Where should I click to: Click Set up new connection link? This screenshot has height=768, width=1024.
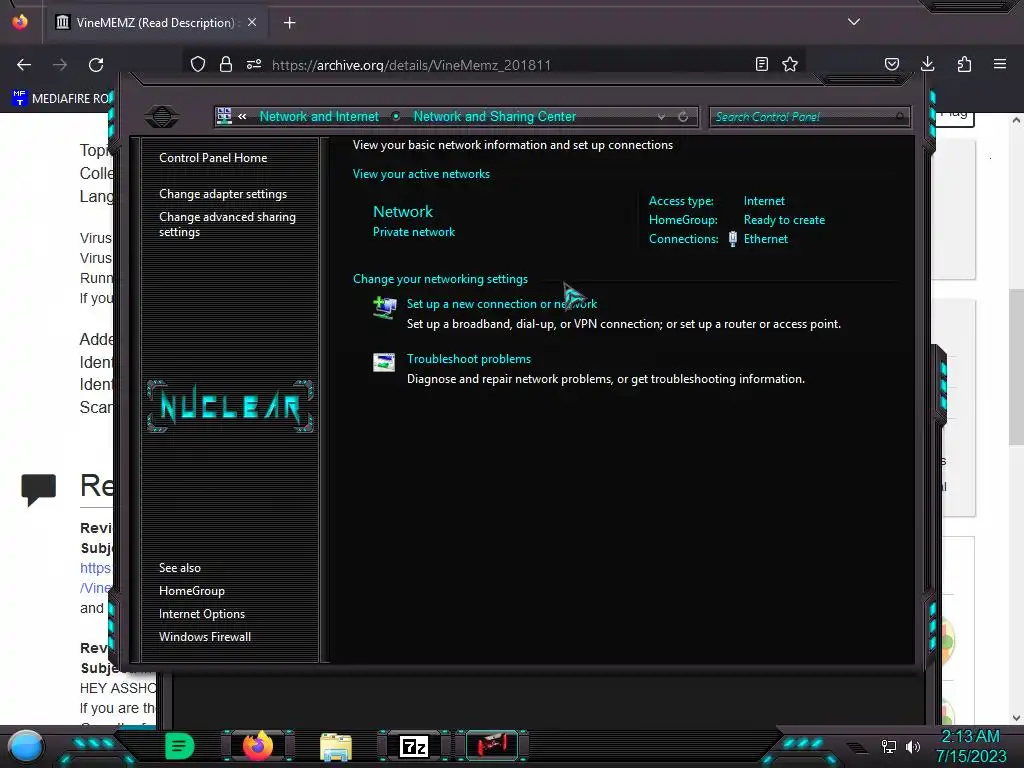[502, 304]
